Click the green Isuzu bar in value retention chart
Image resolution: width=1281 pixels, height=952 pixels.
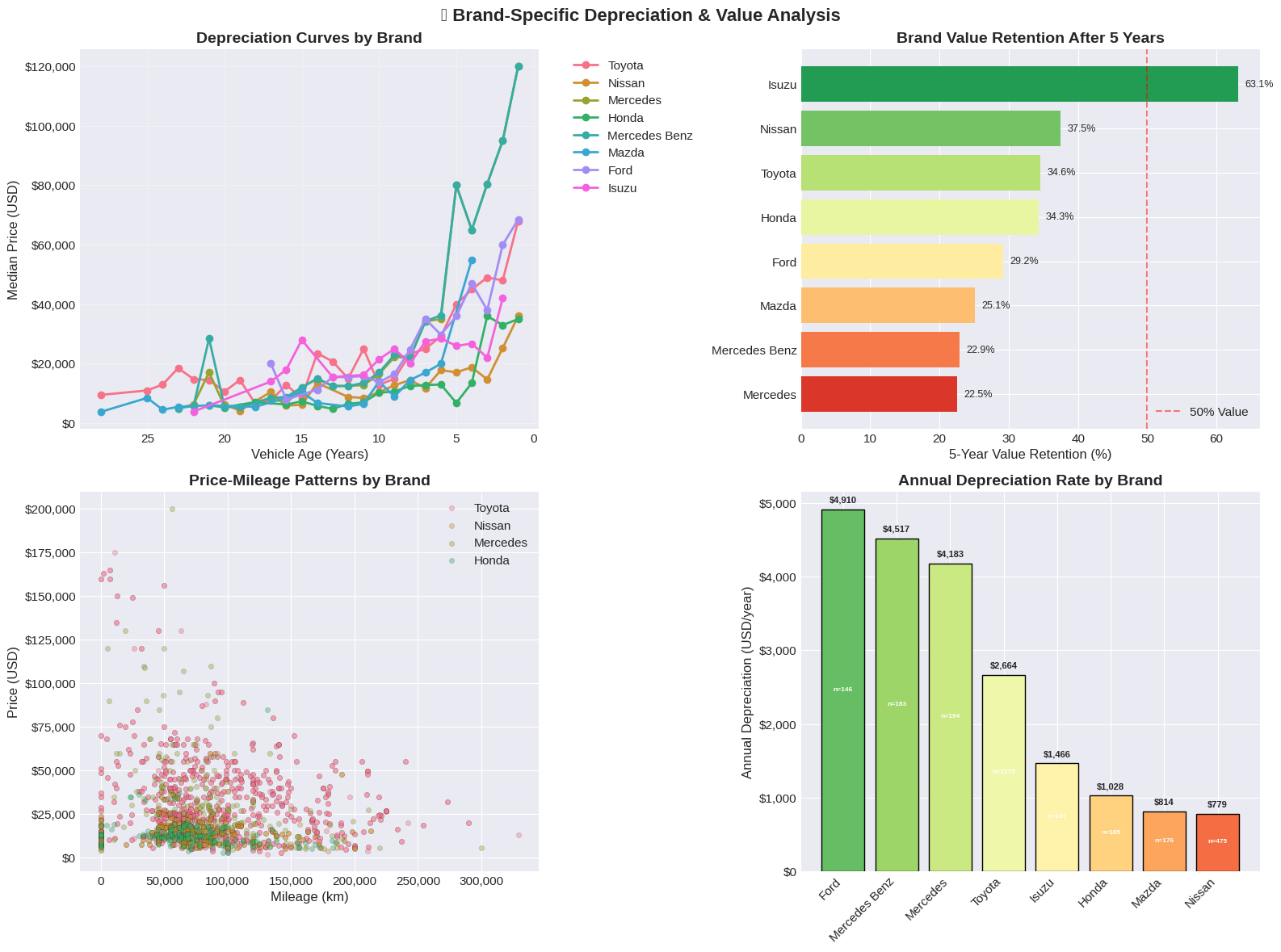tap(1019, 84)
